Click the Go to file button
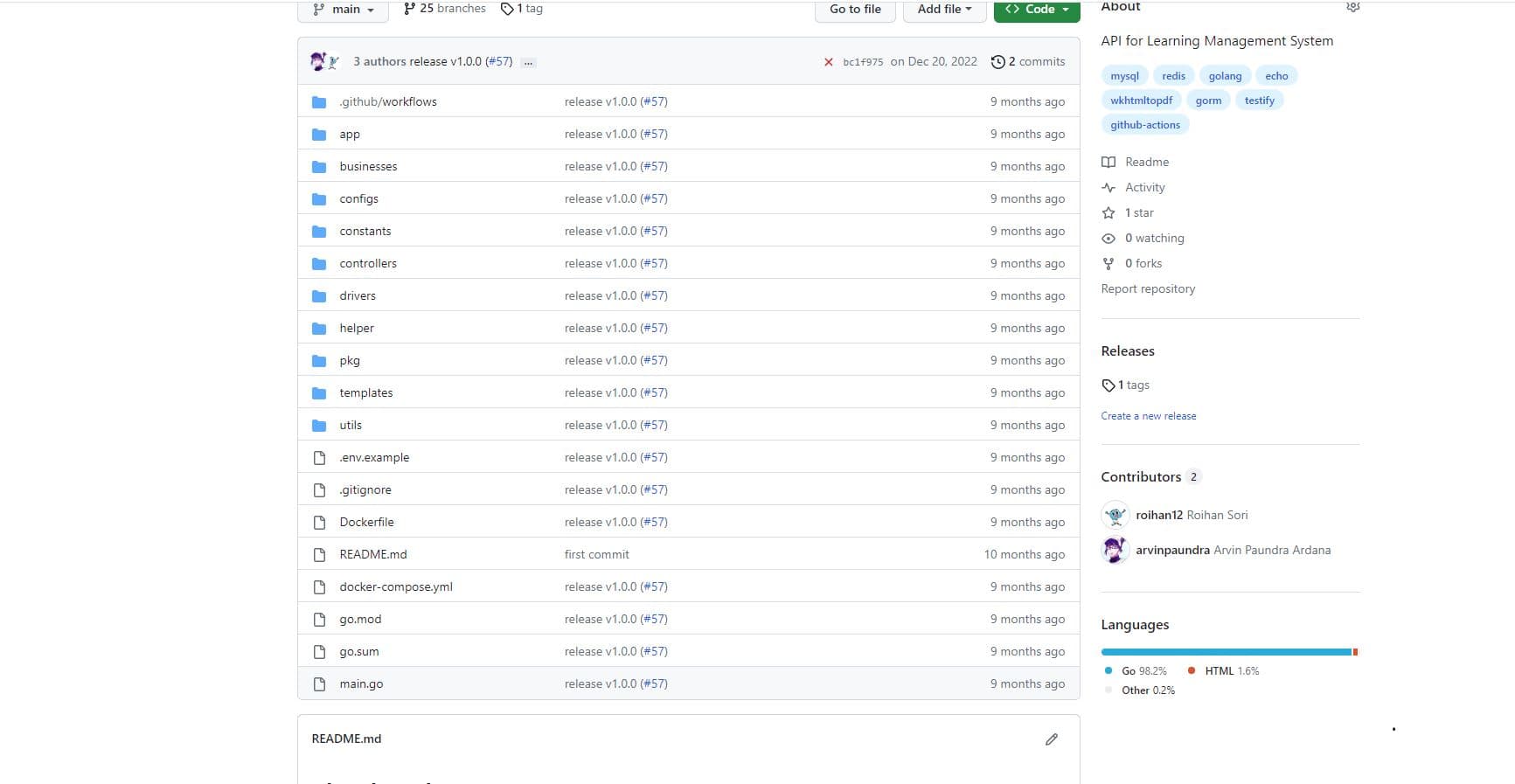 (855, 9)
